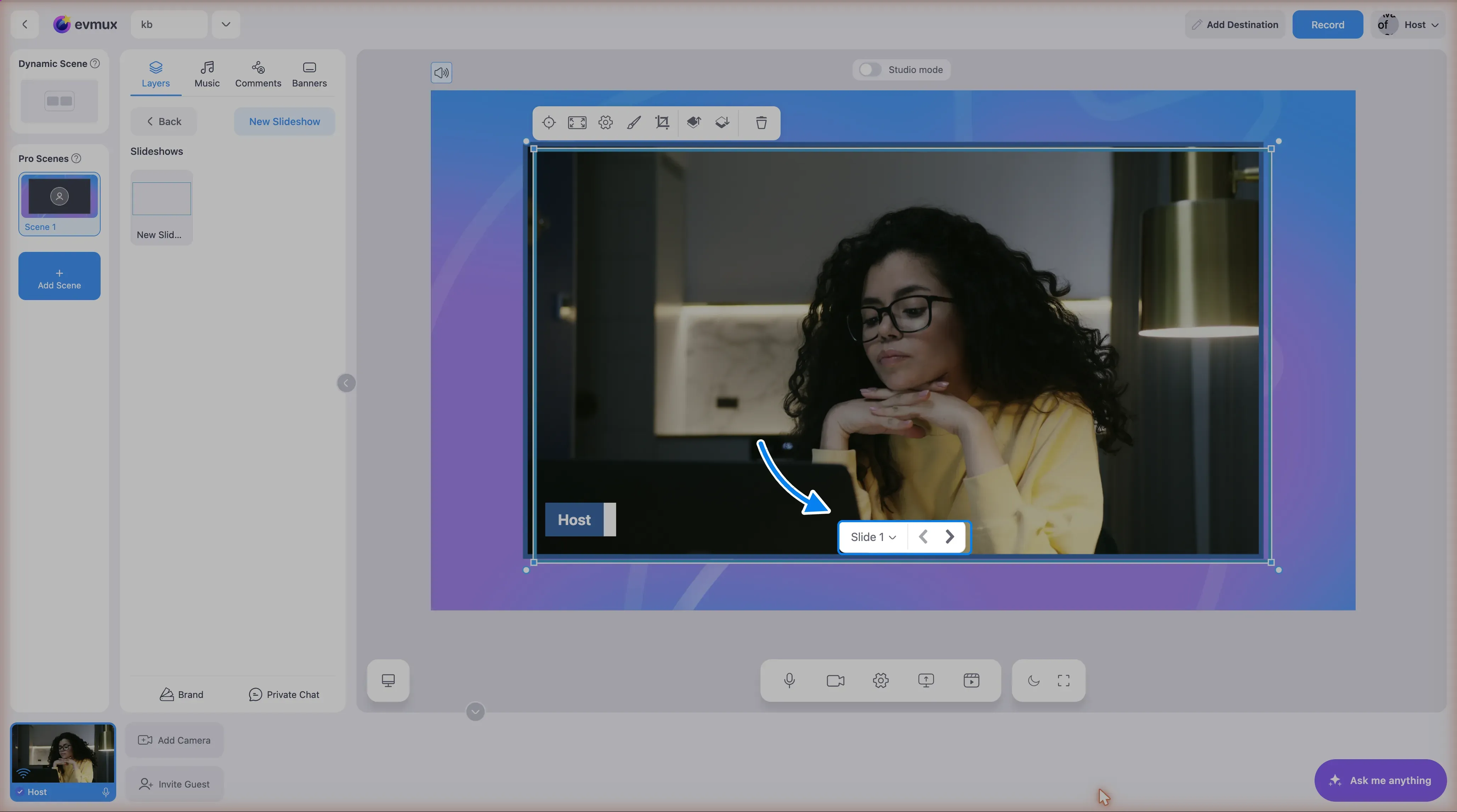1457x812 pixels.
Task: Click the kb project name field
Action: pos(169,24)
